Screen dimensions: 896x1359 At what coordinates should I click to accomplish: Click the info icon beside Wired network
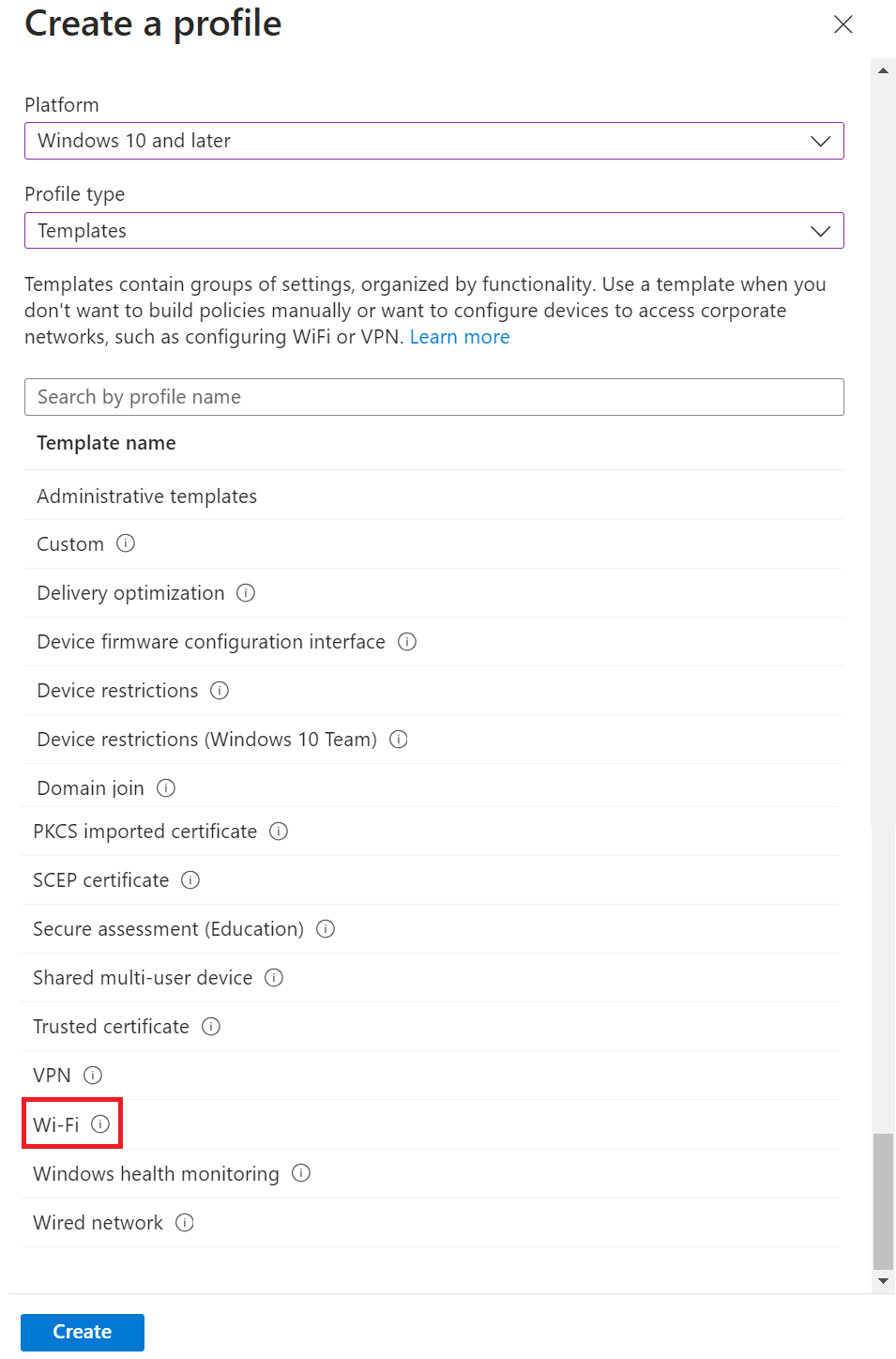click(x=185, y=1222)
